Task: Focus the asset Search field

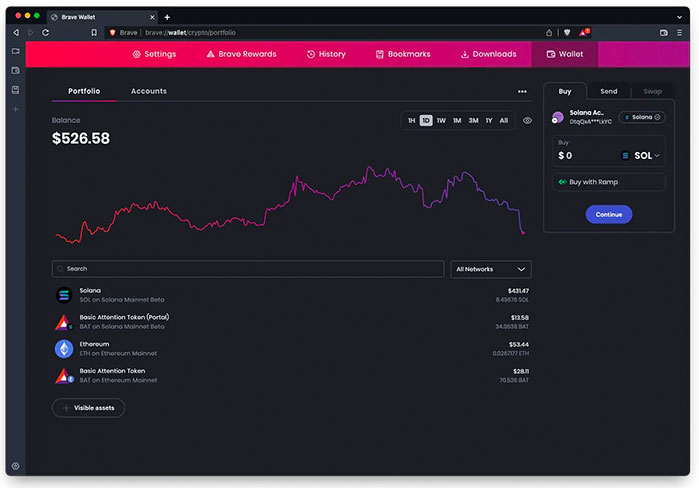Action: (x=248, y=269)
